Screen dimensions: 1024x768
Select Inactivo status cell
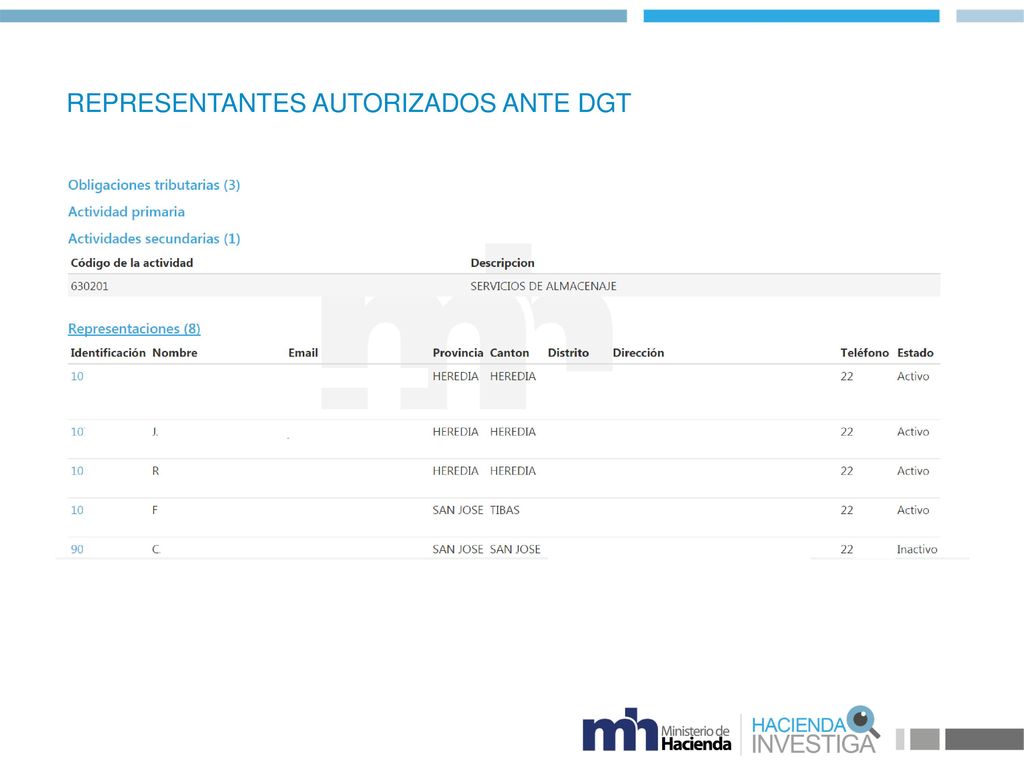point(917,549)
